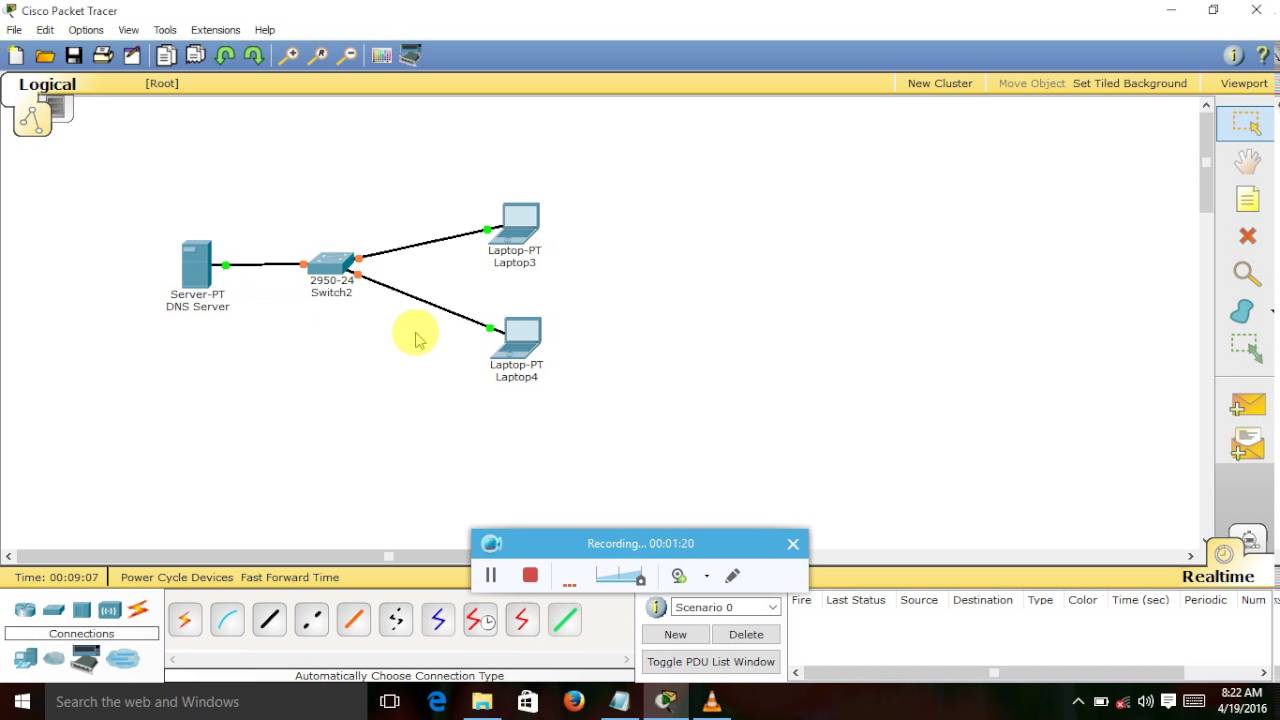
Task: Select the 2950-24 Switch2 device
Action: coord(331,264)
